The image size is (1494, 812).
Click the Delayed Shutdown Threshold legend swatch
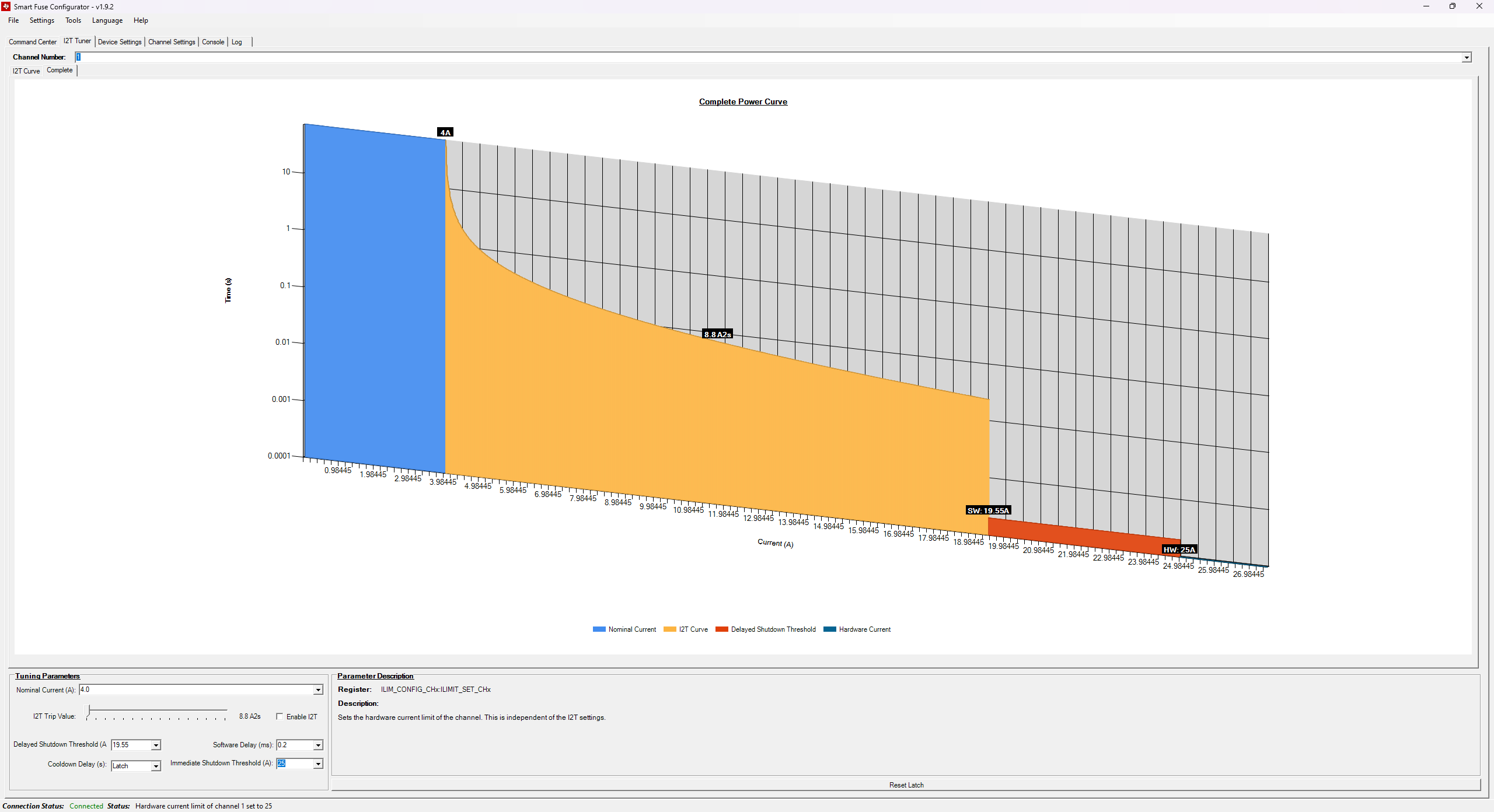(x=721, y=629)
